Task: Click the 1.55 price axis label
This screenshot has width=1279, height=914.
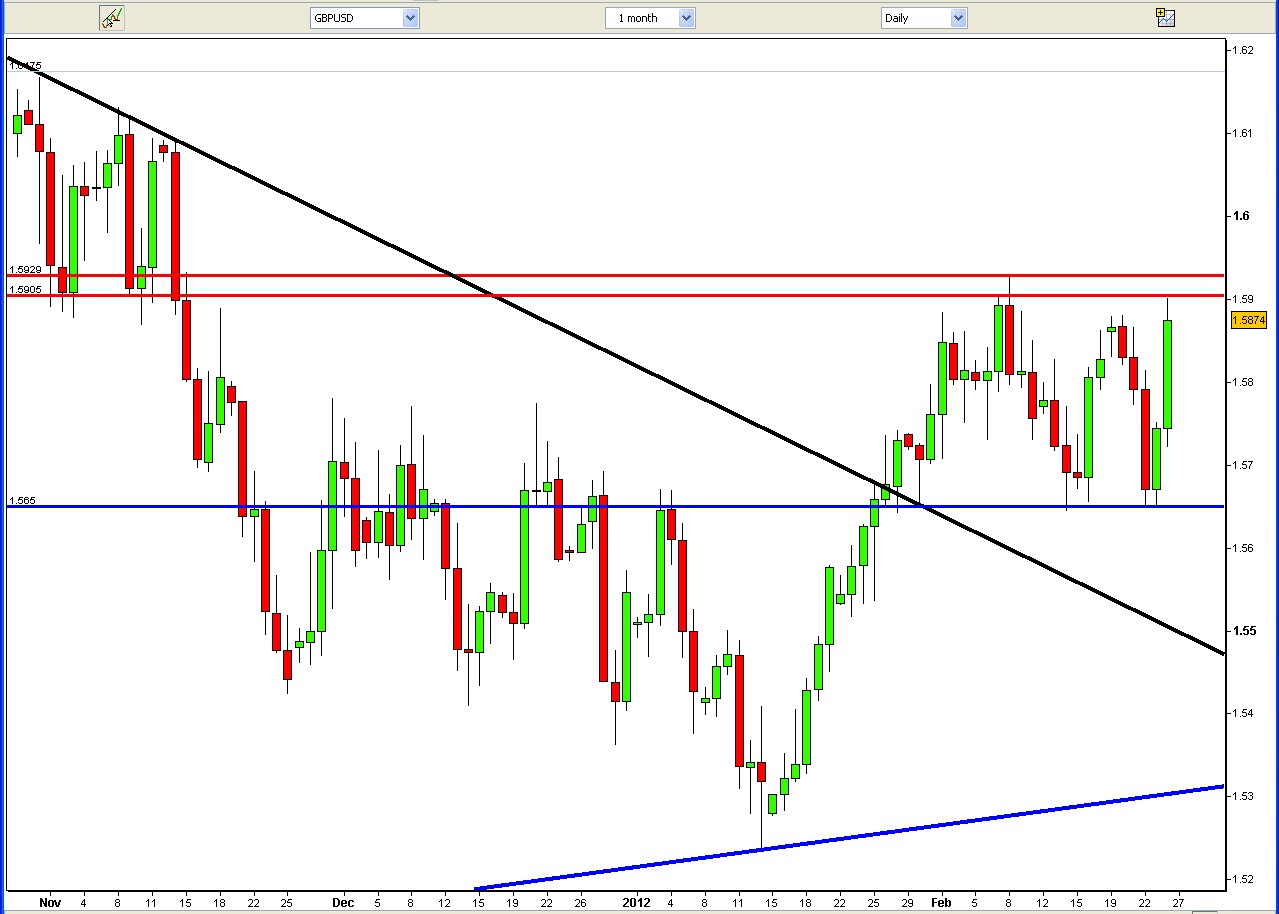Action: (1244, 630)
